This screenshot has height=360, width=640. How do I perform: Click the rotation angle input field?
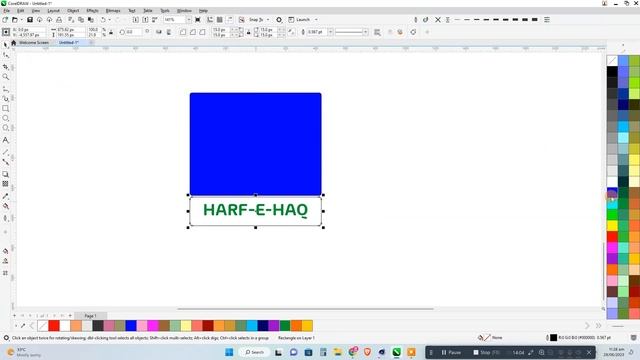pyautogui.click(x=133, y=32)
